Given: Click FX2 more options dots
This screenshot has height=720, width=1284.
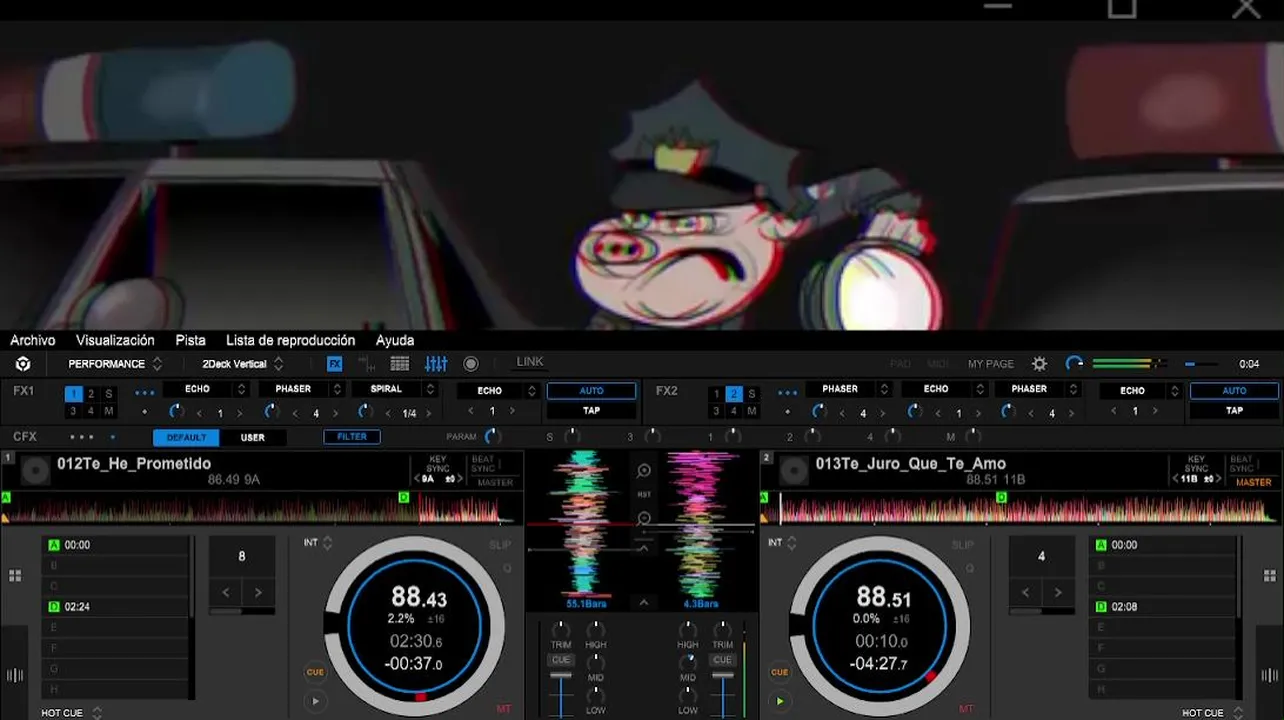Looking at the screenshot, I should click(788, 393).
